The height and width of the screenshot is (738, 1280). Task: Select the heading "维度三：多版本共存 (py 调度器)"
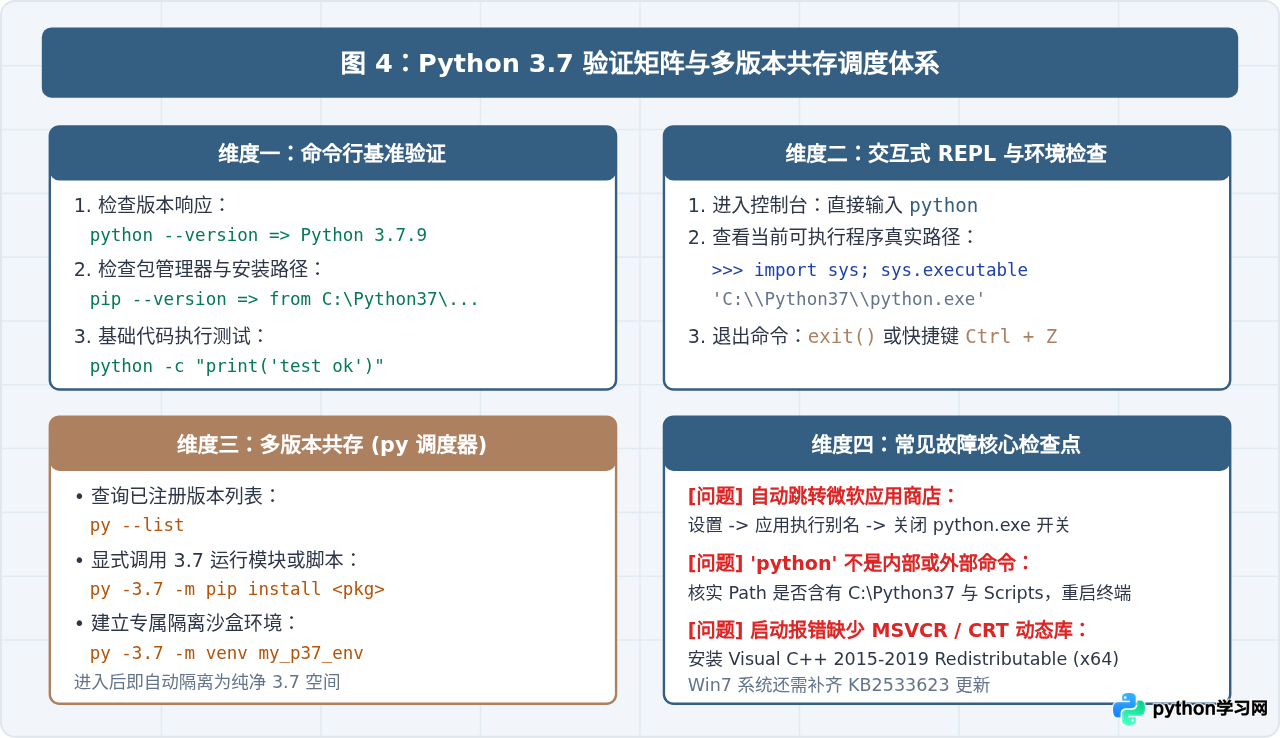coord(332,444)
